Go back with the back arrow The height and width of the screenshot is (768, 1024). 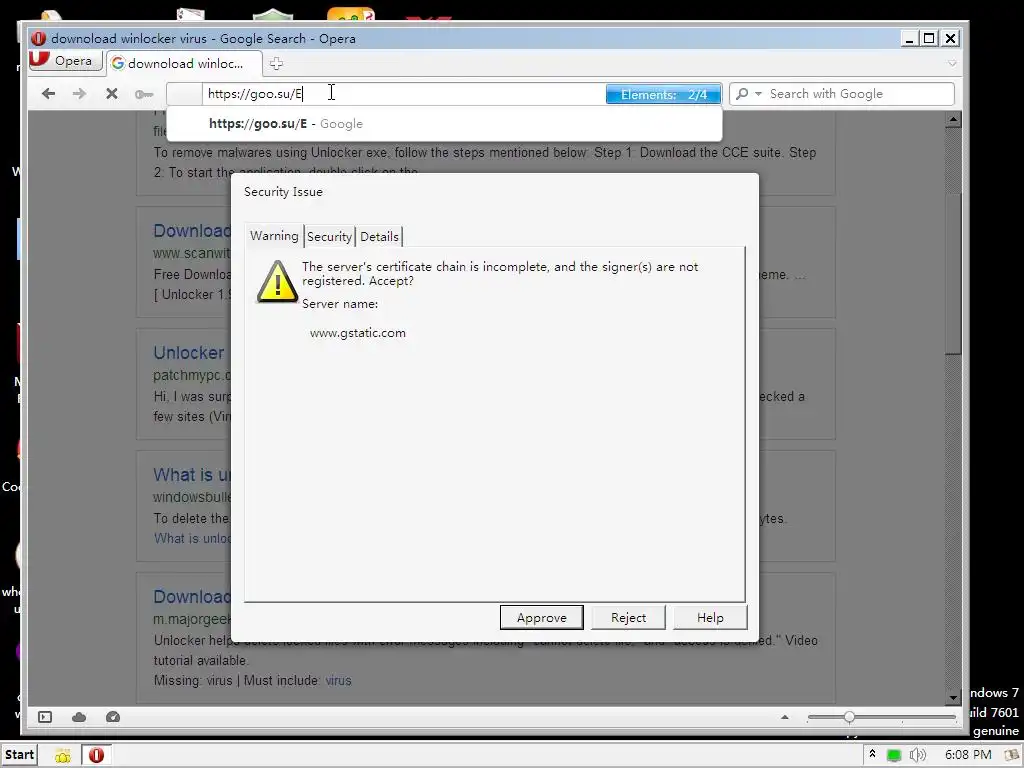[x=48, y=93]
